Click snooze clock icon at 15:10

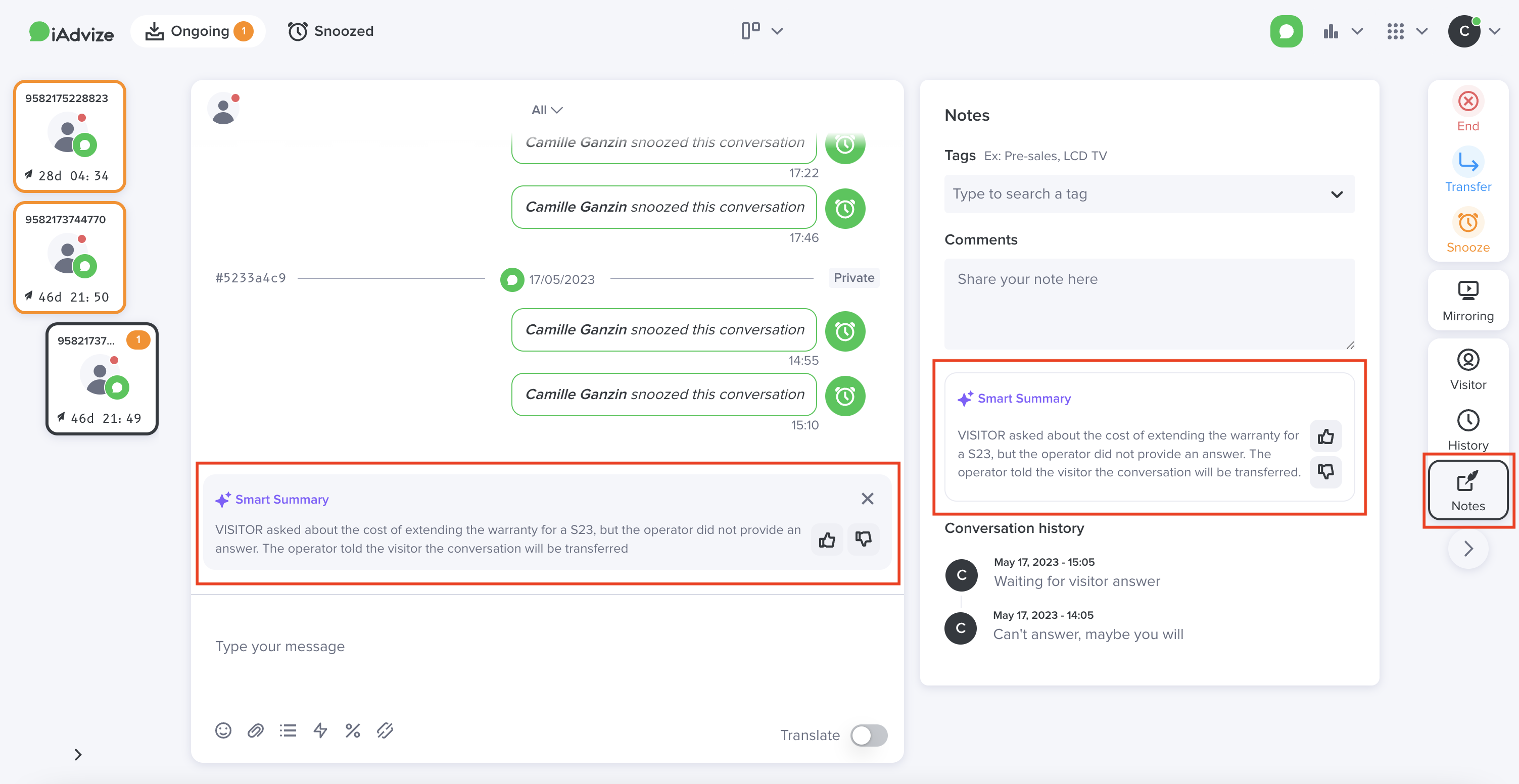[845, 396]
